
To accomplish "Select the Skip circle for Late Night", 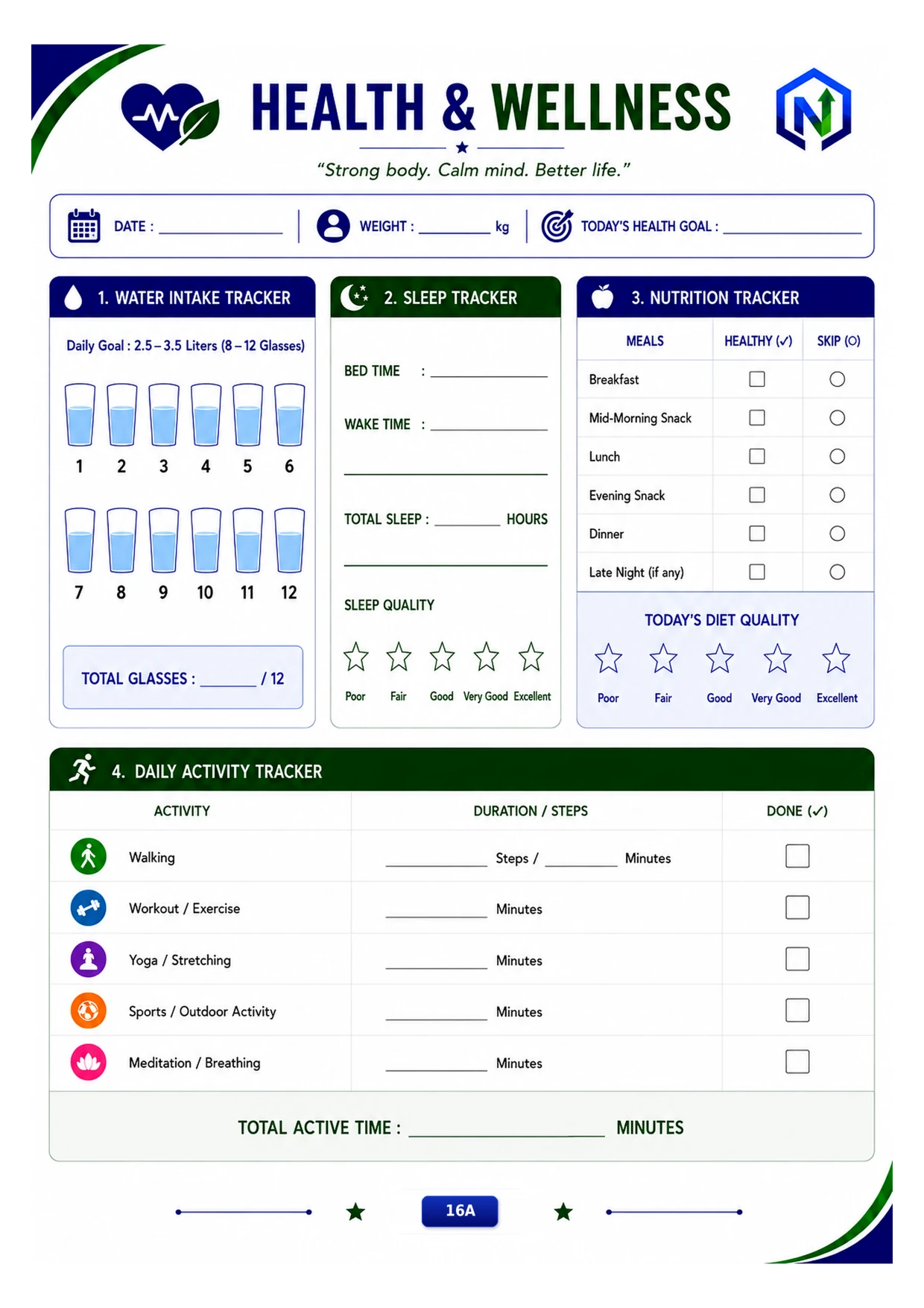I will pyautogui.click(x=838, y=572).
